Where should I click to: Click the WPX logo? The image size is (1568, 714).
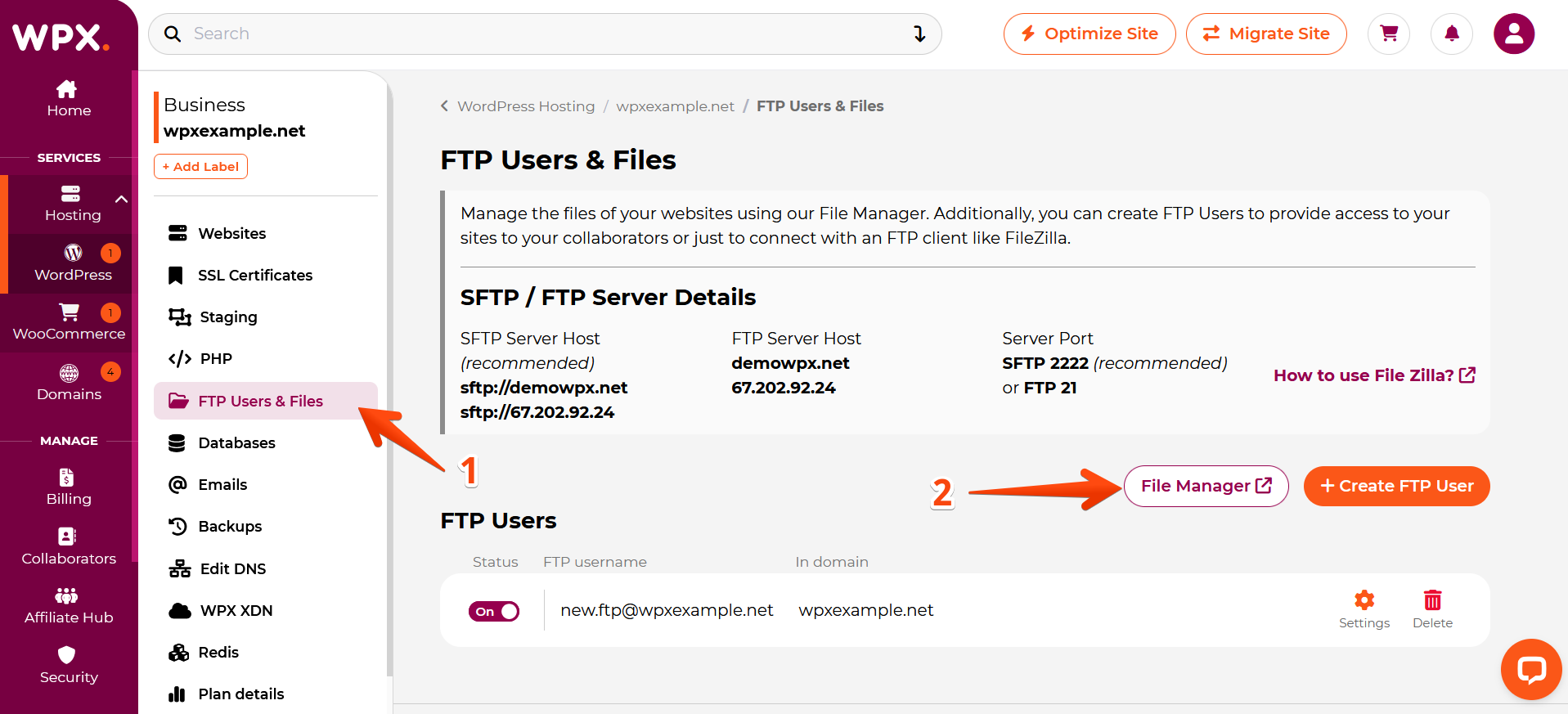pos(61,37)
